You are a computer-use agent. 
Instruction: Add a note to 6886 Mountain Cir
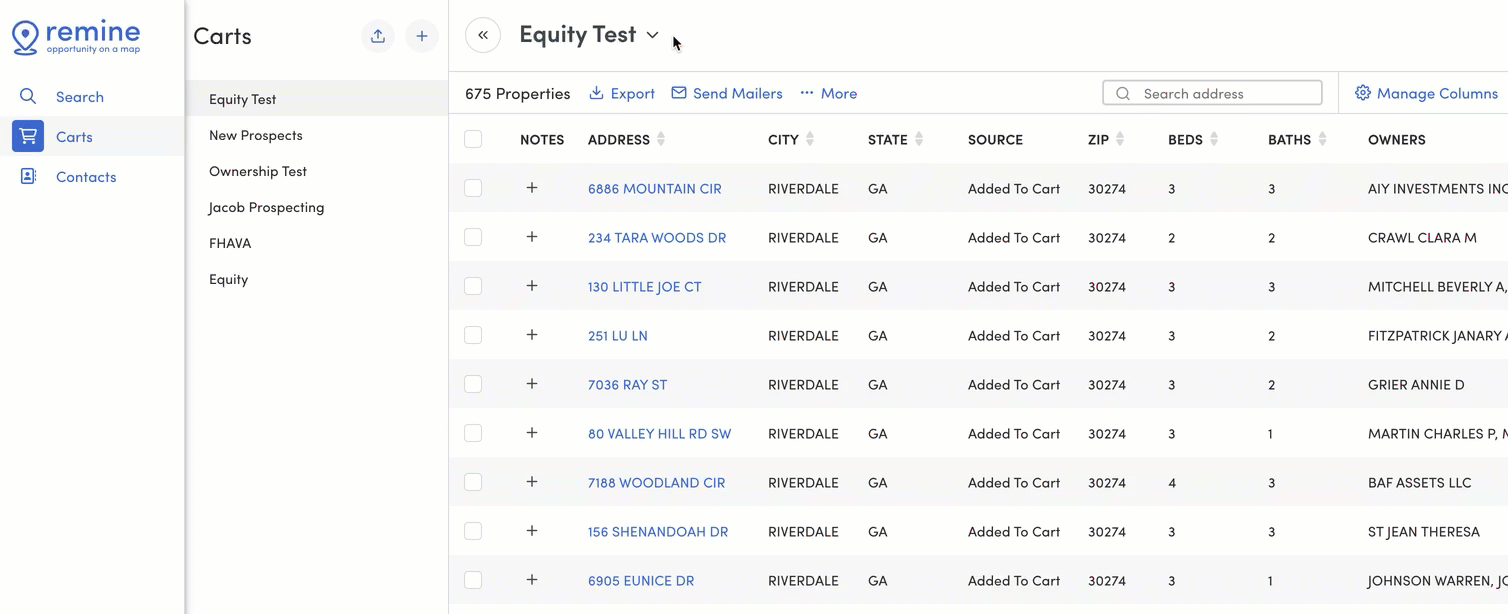tap(532, 187)
